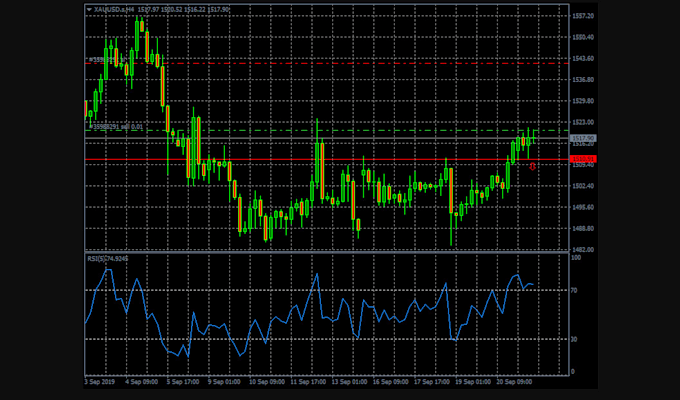Click the 16 Sep 09:00 time label
The height and width of the screenshot is (400, 680).
(390, 382)
